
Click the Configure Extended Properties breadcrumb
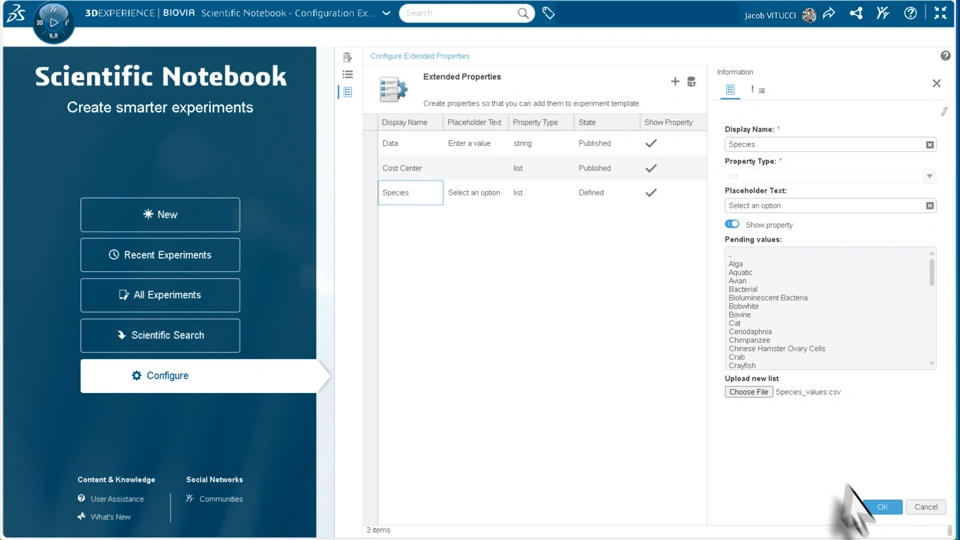click(419, 56)
